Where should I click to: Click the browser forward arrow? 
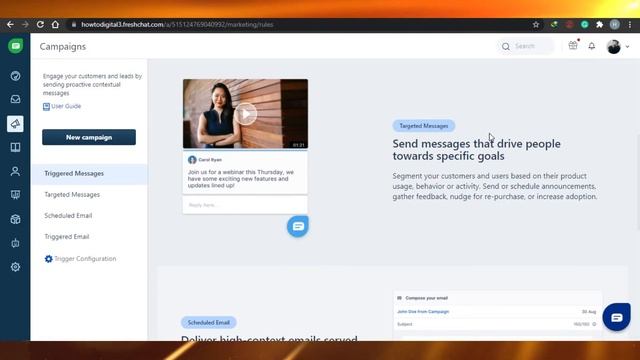pyautogui.click(x=25, y=24)
